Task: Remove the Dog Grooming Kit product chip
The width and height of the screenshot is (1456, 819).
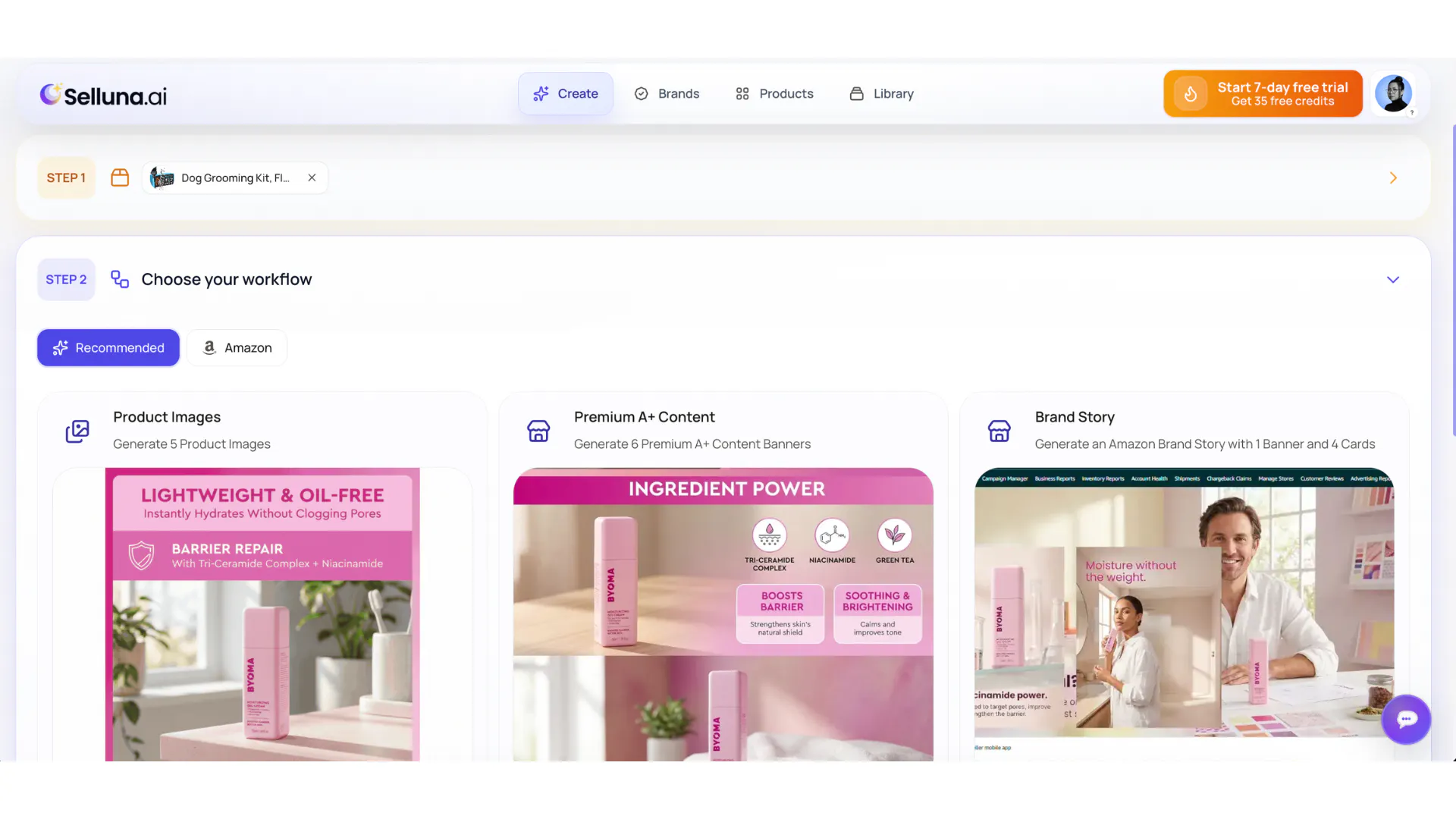Action: coord(312,178)
